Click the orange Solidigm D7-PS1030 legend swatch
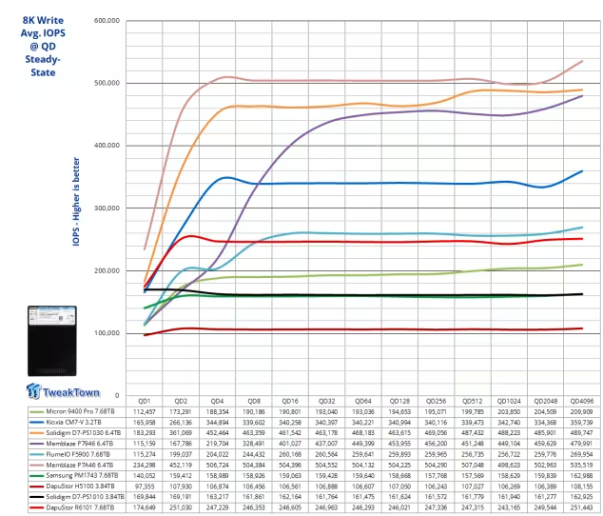This screenshot has width=603, height=516. click(x=36, y=433)
